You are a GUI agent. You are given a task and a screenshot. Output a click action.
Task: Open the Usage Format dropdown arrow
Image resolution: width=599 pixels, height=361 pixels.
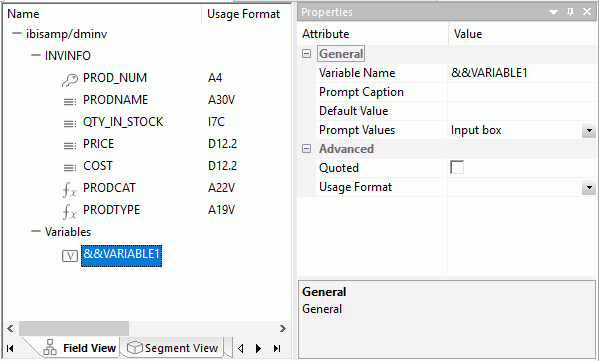[x=589, y=188]
